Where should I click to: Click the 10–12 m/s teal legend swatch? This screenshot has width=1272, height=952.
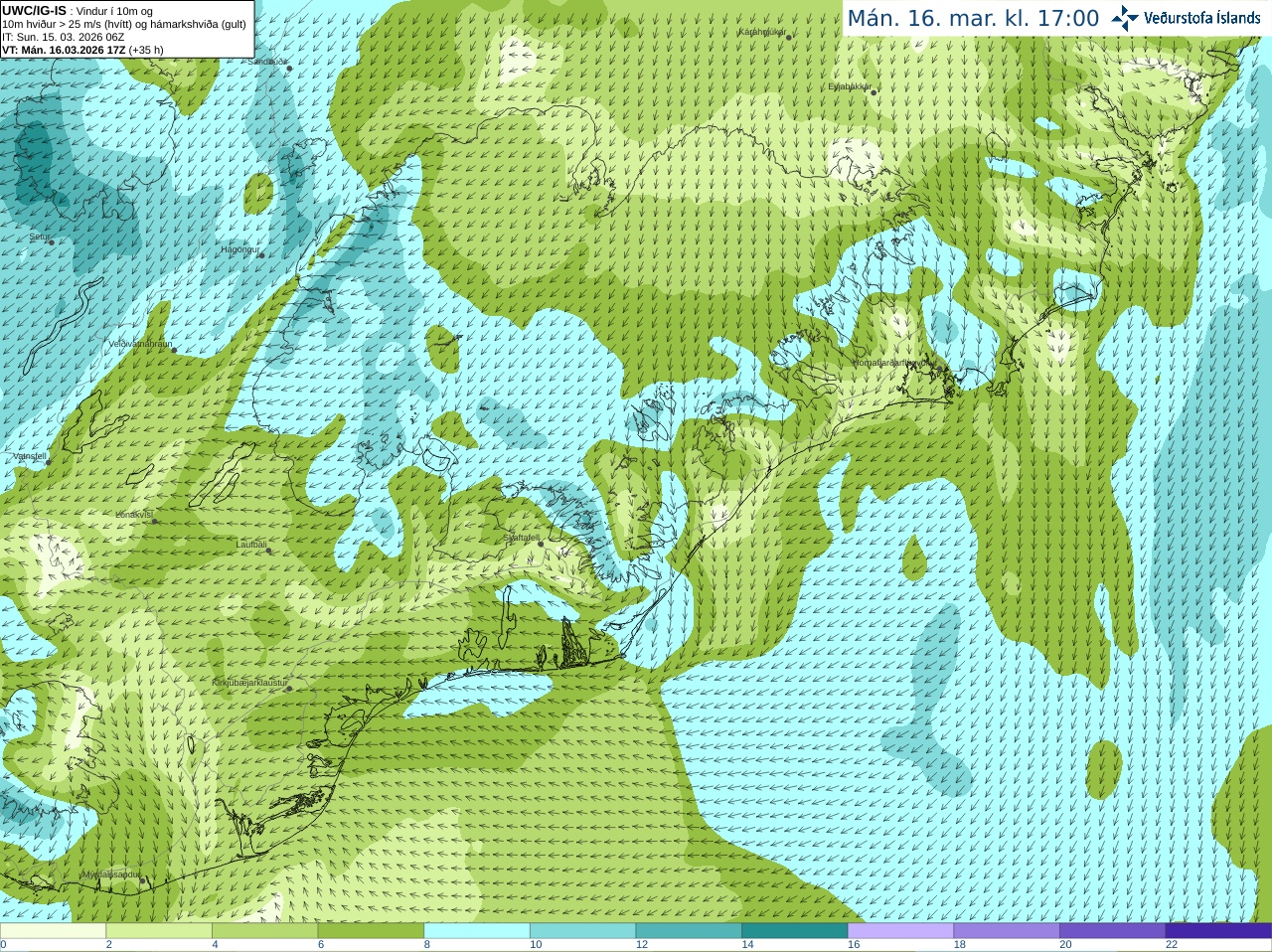pyautogui.click(x=582, y=930)
